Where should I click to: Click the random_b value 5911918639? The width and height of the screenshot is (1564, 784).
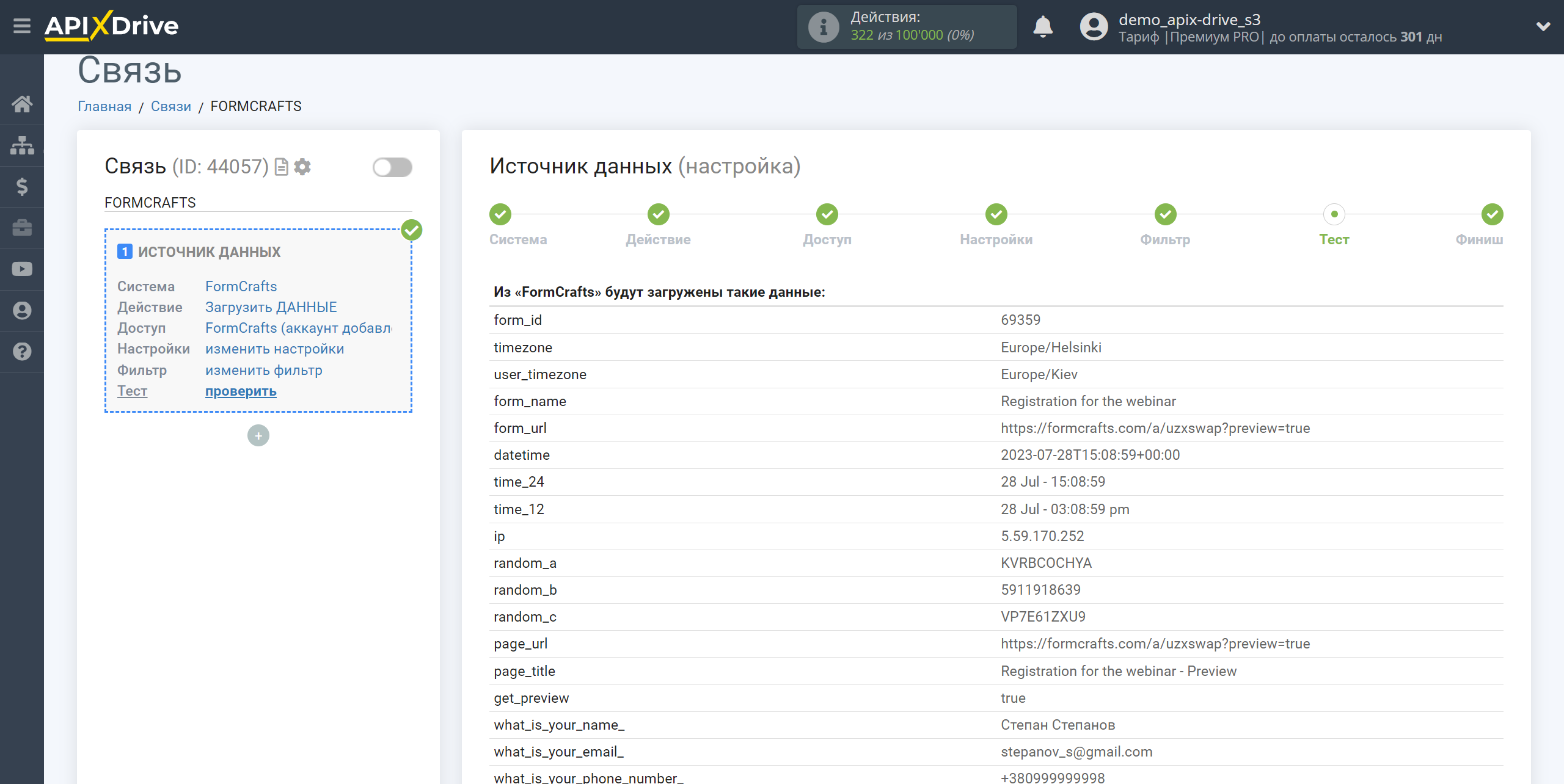(1040, 590)
